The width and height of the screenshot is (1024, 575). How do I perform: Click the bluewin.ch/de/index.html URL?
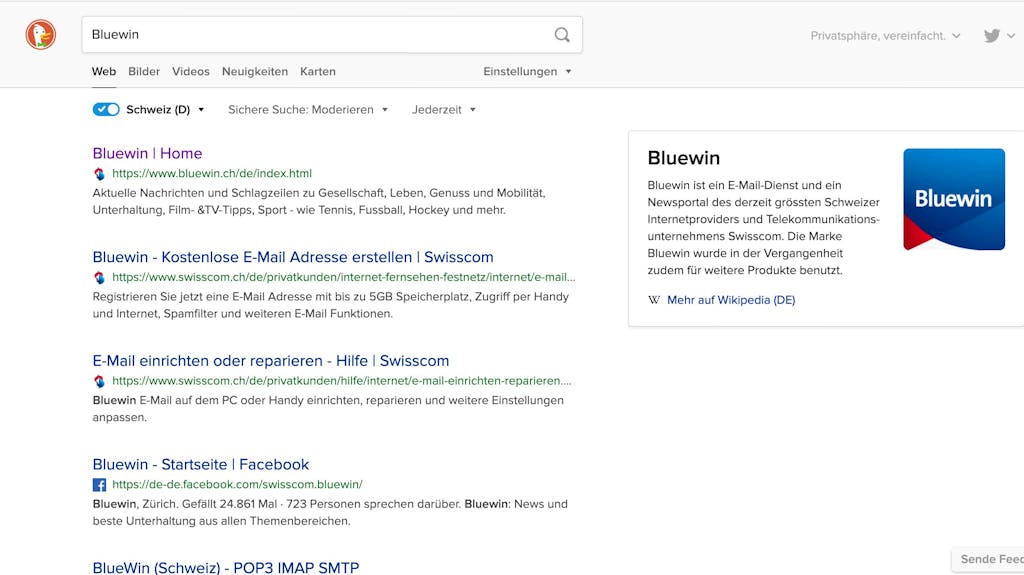tap(212, 173)
